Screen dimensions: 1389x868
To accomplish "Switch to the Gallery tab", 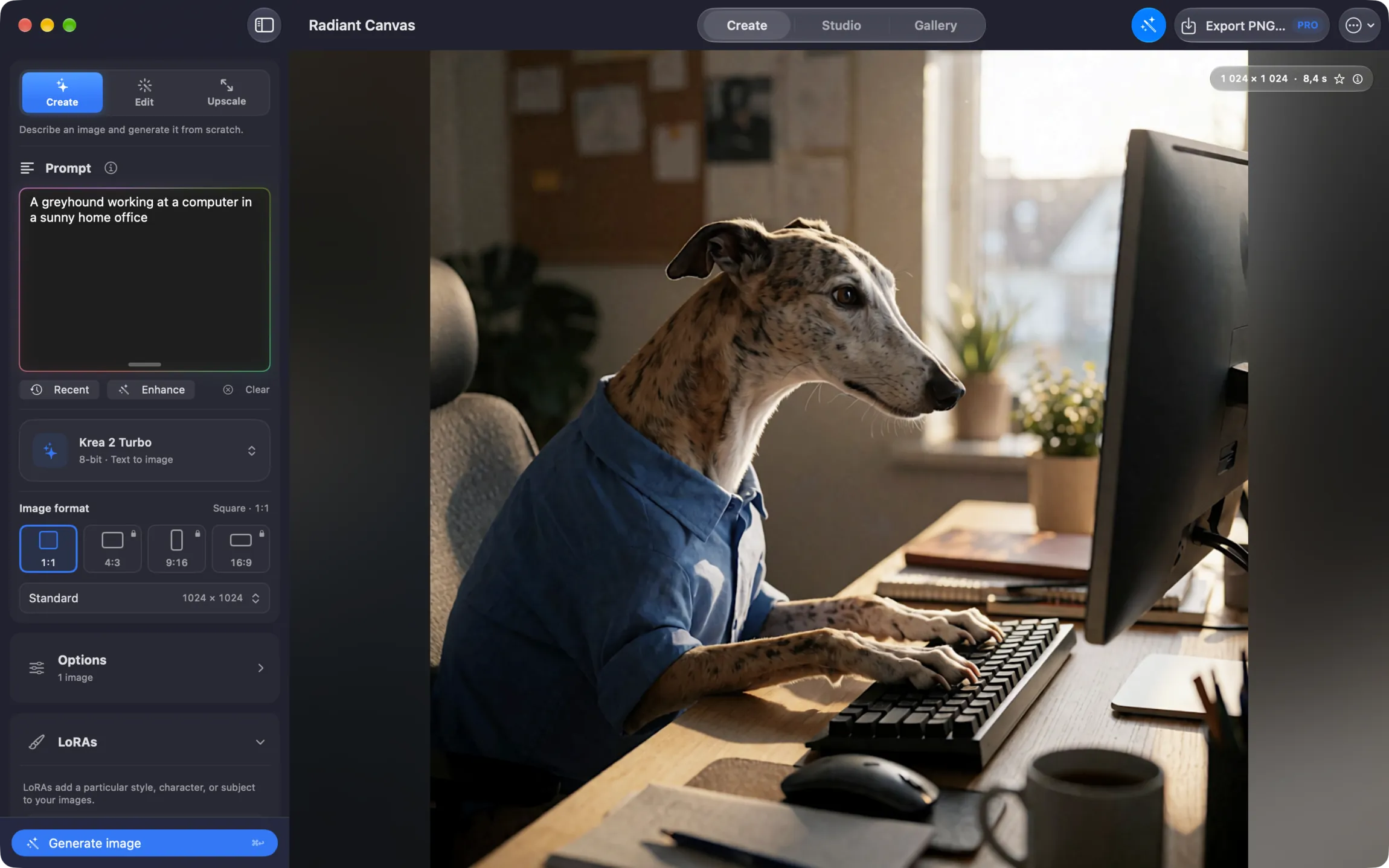I will click(x=935, y=25).
